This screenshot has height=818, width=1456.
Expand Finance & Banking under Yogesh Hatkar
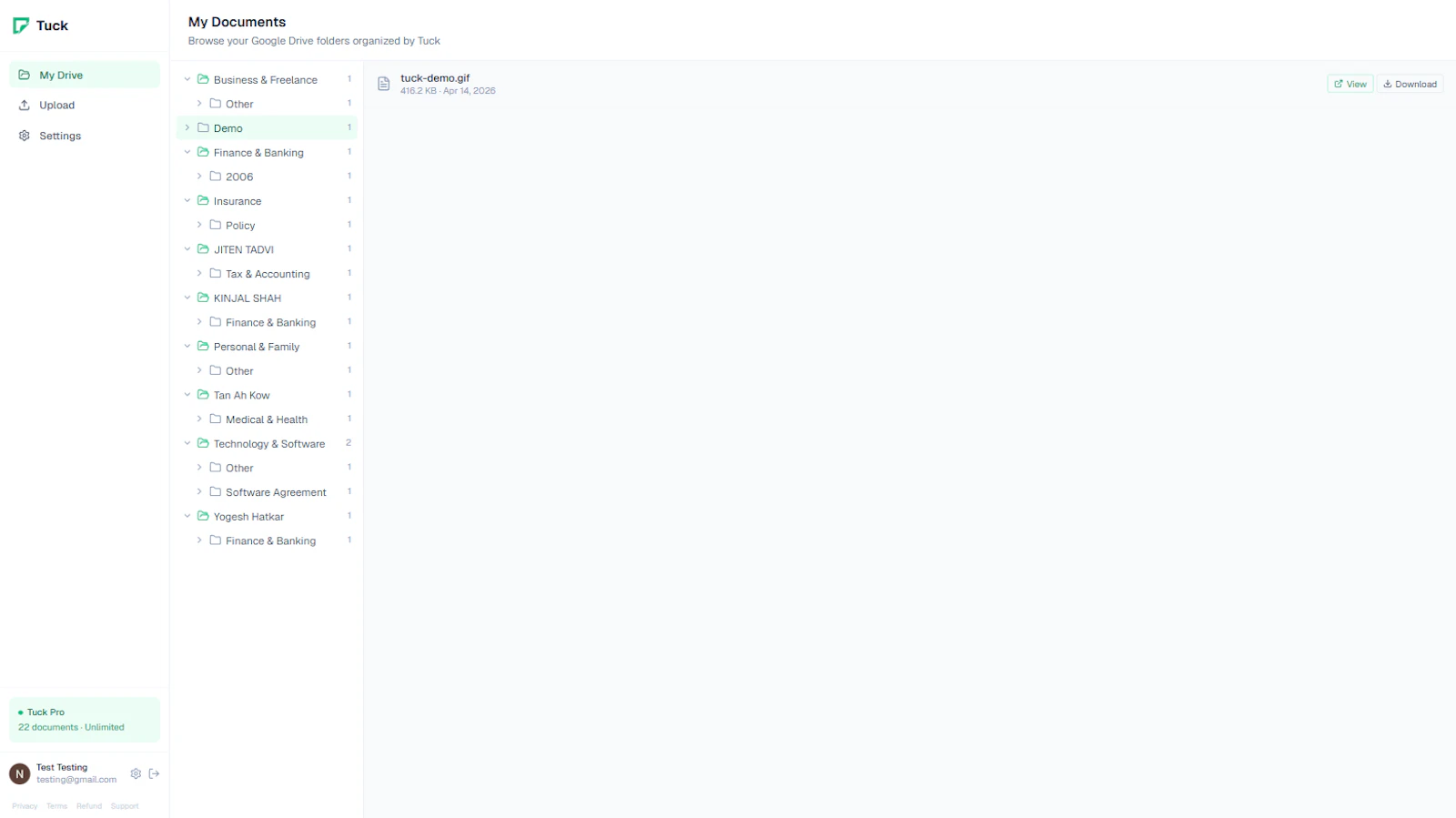tap(199, 540)
